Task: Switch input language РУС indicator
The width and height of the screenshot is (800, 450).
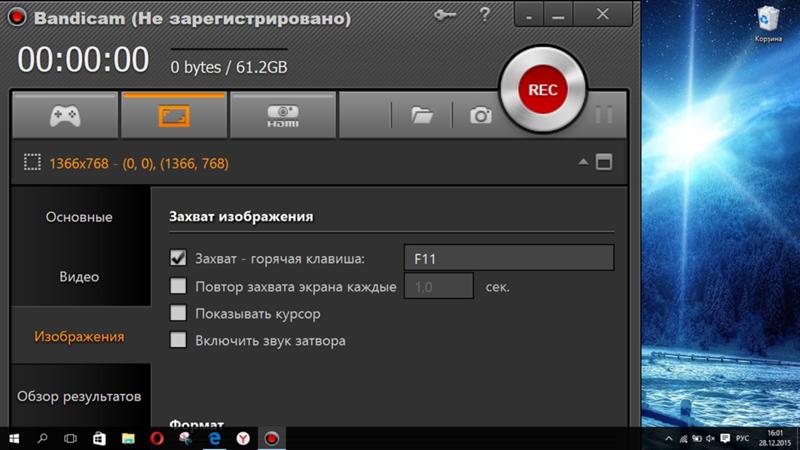Action: [x=742, y=439]
